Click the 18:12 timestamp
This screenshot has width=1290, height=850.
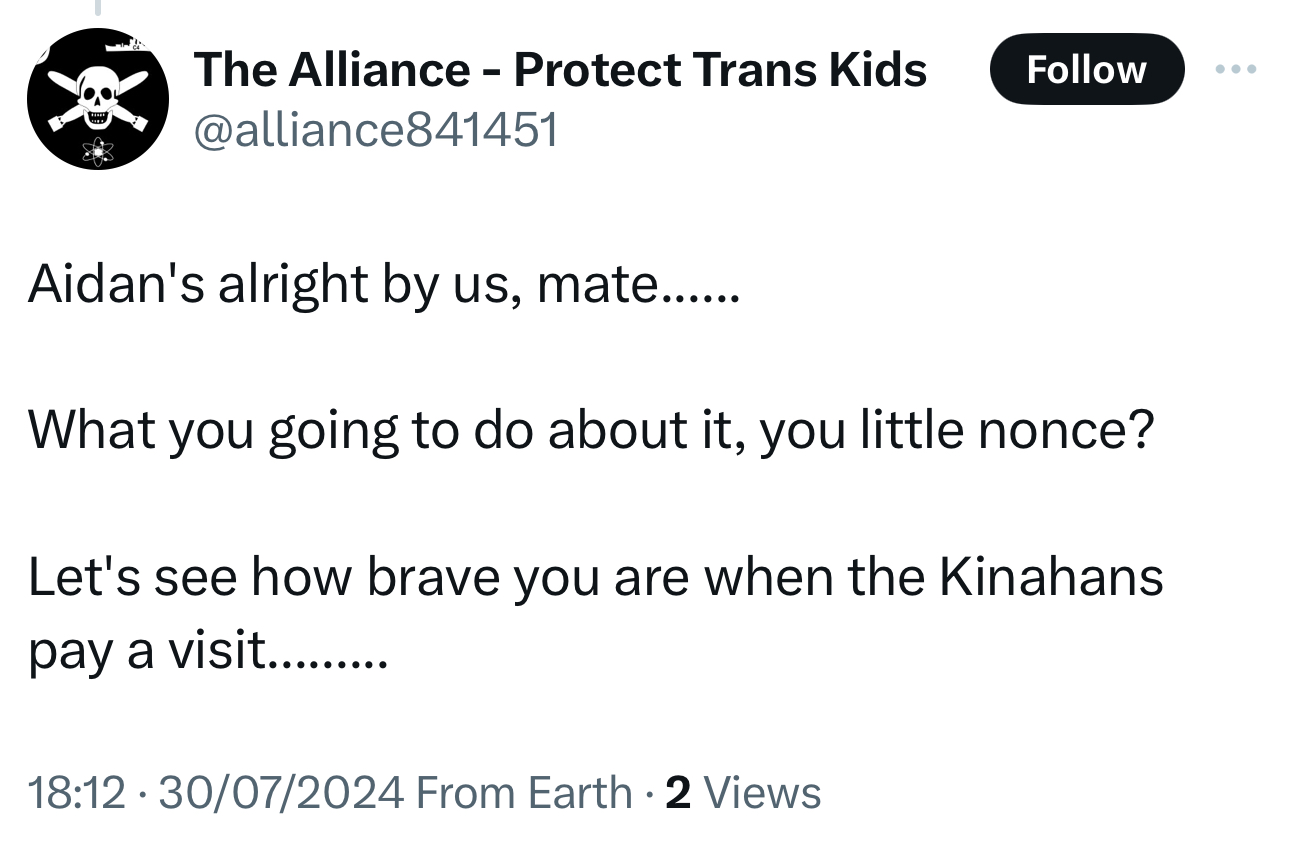point(77,793)
